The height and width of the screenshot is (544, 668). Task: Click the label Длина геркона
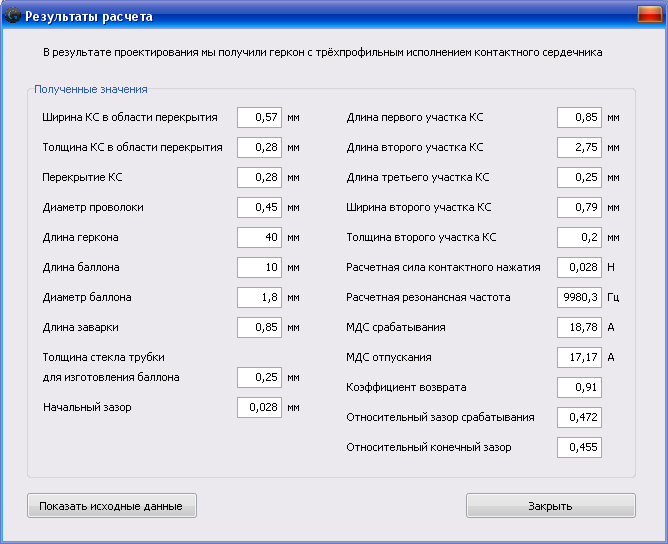[81, 237]
